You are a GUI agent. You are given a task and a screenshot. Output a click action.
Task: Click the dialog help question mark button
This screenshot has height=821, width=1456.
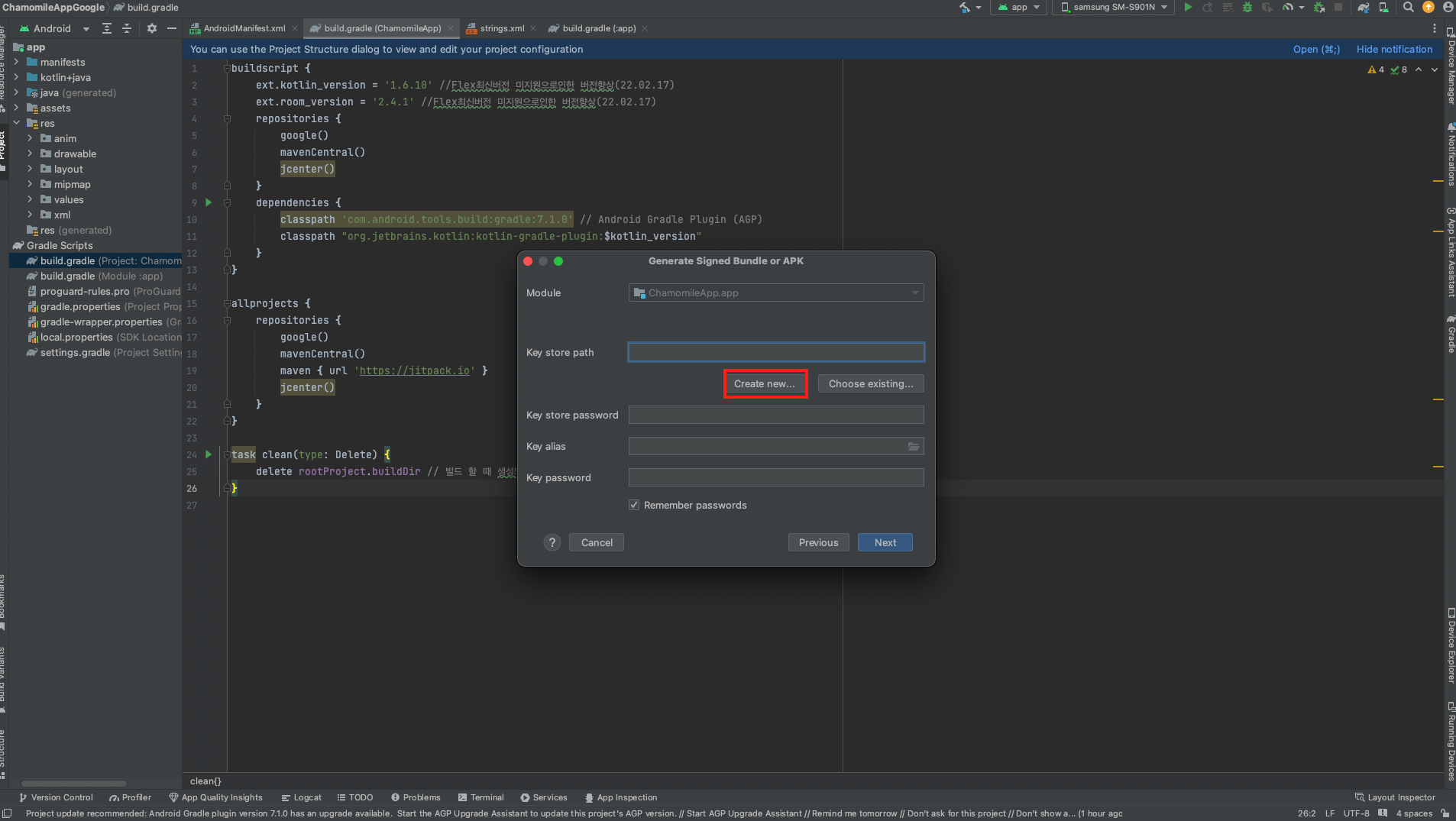(552, 543)
